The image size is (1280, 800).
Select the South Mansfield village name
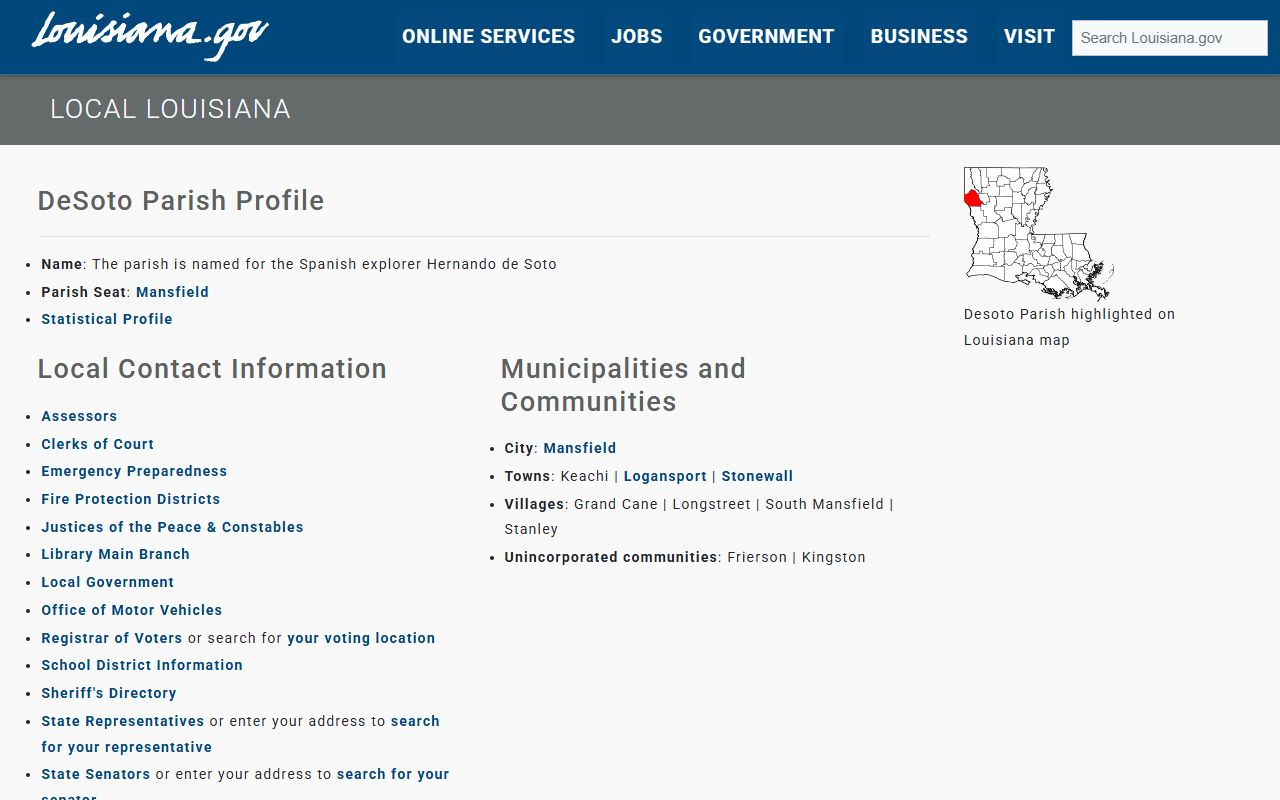point(825,504)
